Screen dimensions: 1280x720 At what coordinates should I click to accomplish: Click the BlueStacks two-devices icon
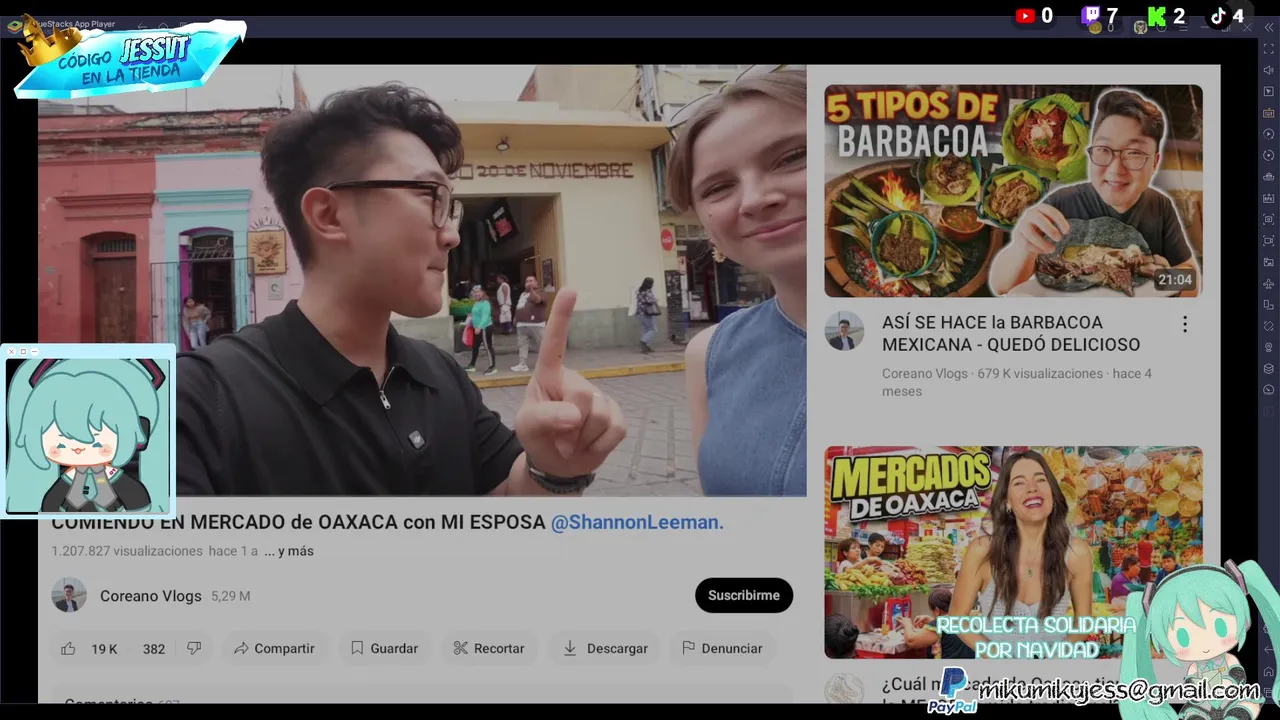point(1269,304)
